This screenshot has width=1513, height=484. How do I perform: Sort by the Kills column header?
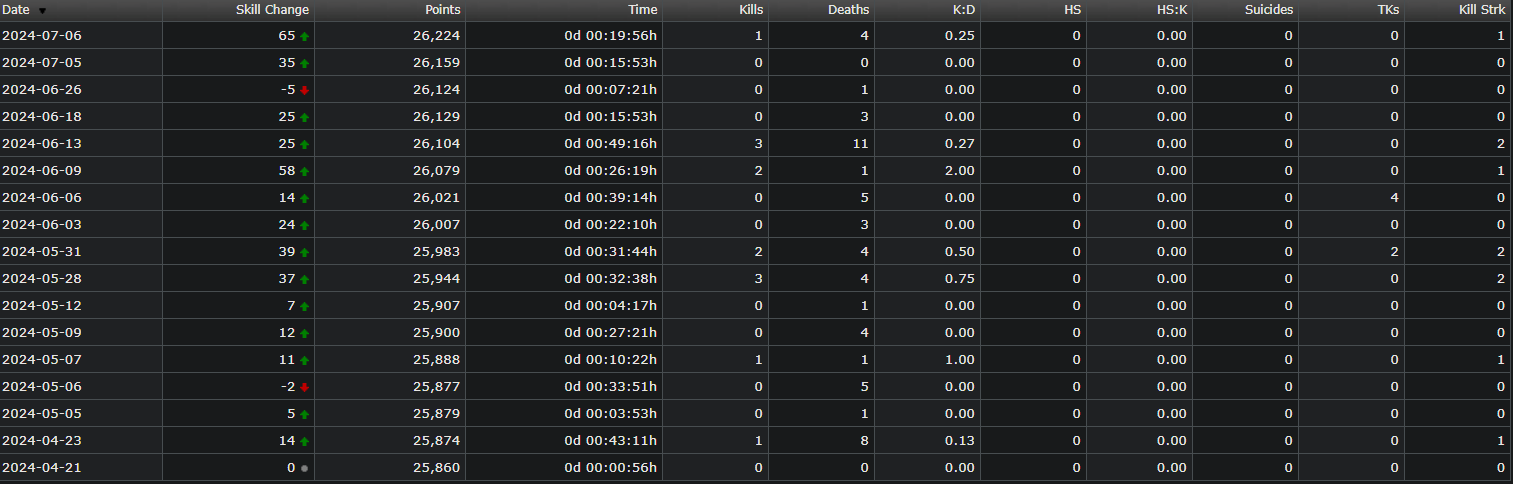pos(749,10)
